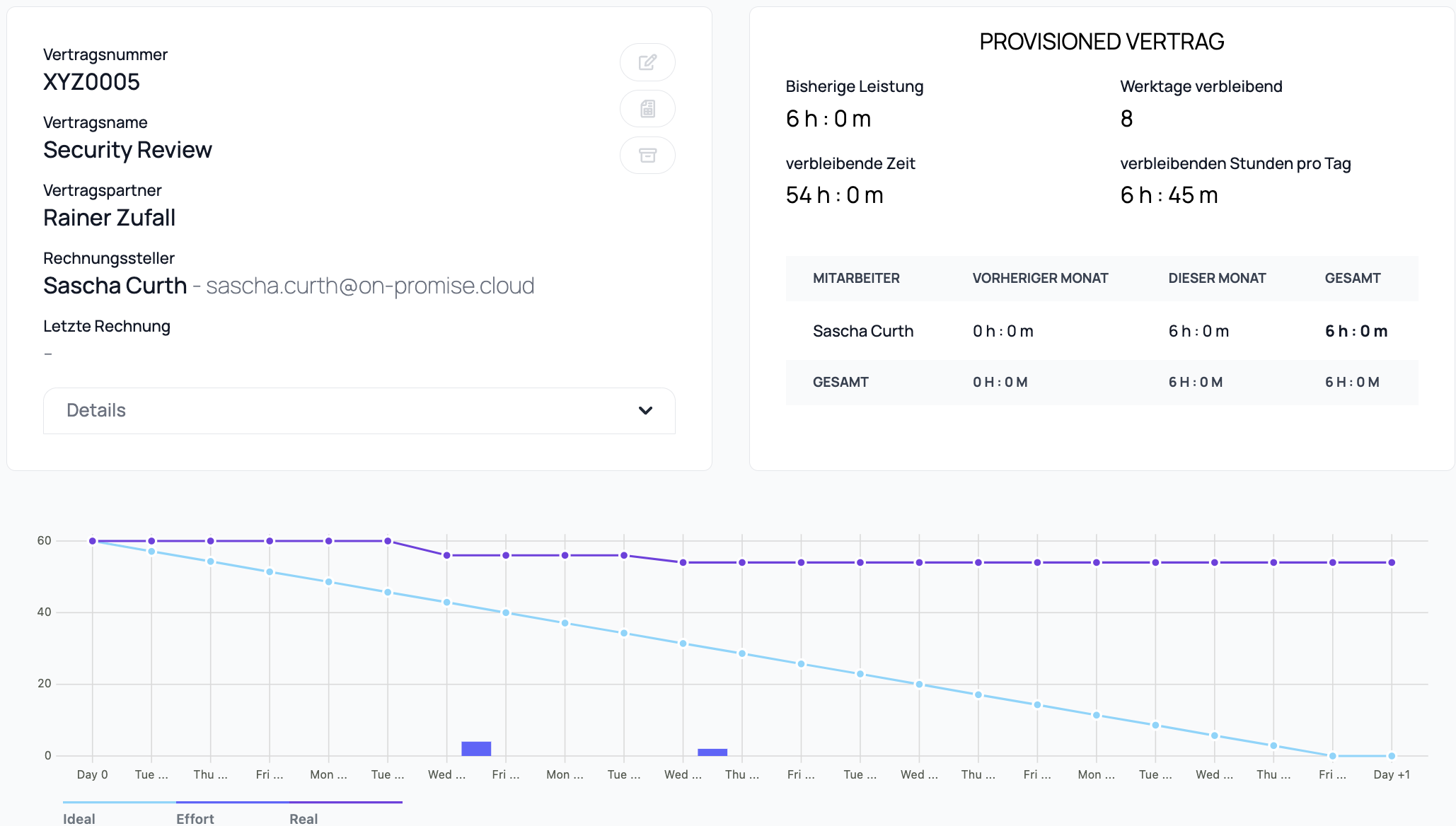Click the chart data point at Day 0
1456x826 pixels.
click(x=93, y=541)
